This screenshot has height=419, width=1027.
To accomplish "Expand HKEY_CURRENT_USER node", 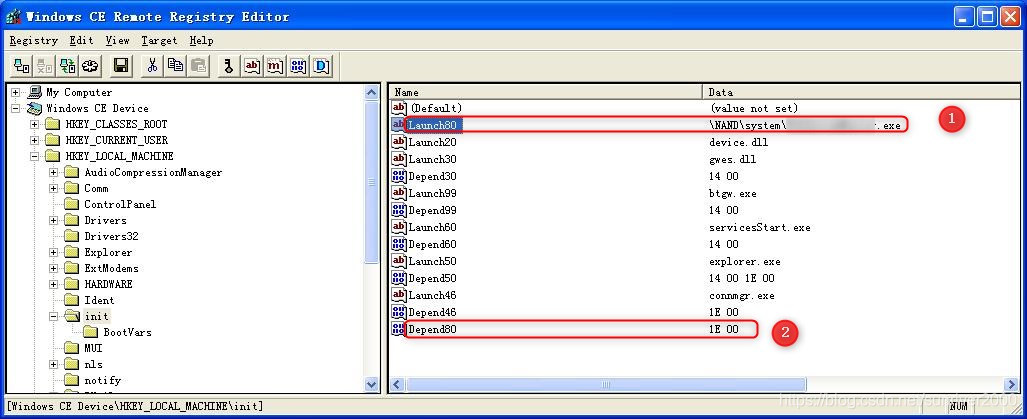I will click(x=35, y=140).
